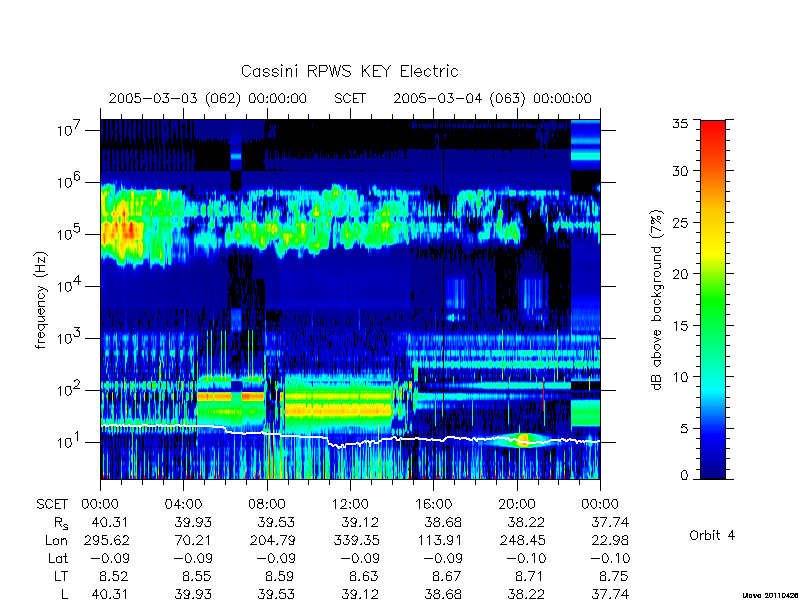
Task: Click the Lon value 248.45
Action: [522, 540]
